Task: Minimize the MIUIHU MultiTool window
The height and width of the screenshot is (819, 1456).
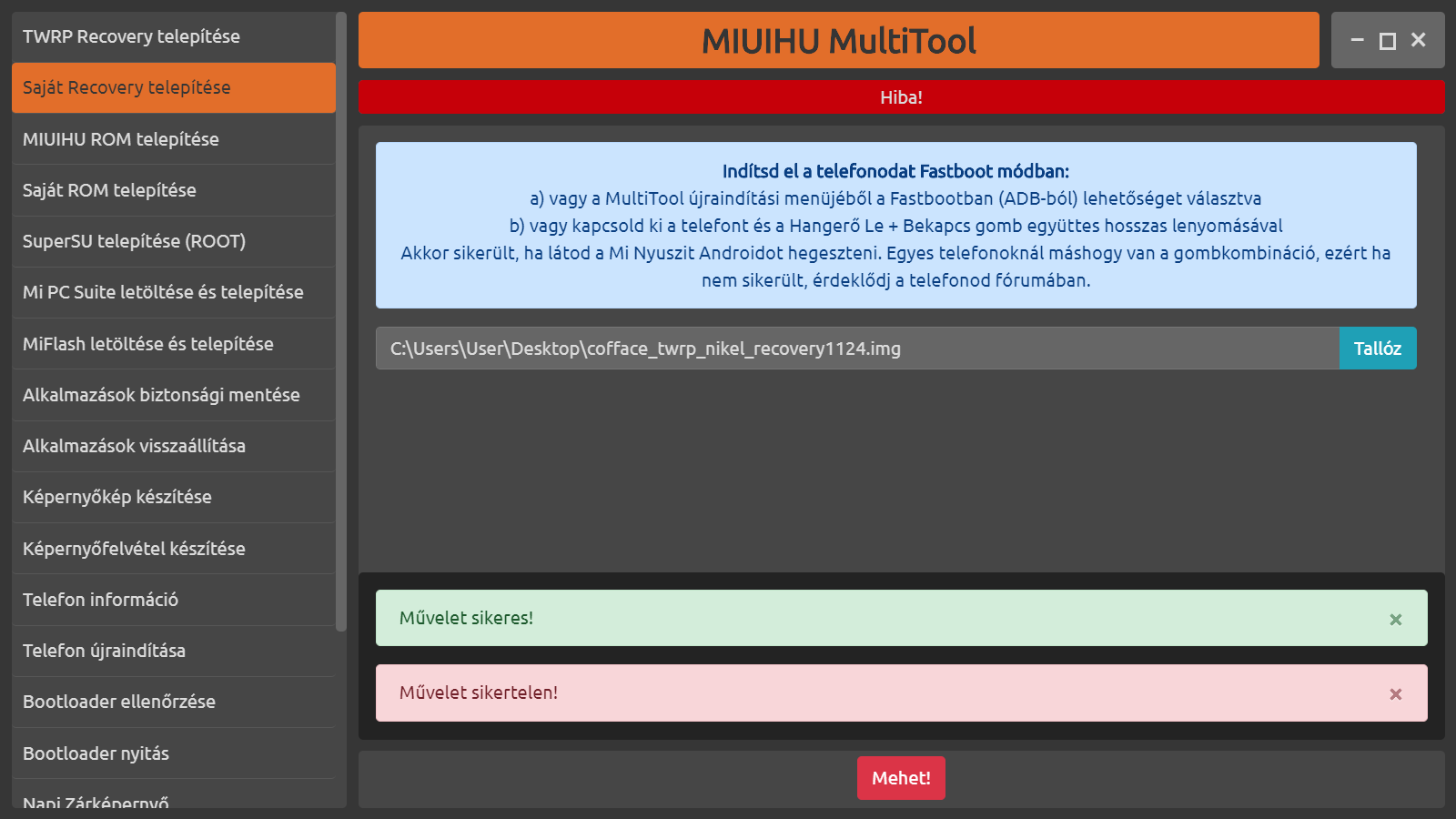Action: pos(1357,40)
